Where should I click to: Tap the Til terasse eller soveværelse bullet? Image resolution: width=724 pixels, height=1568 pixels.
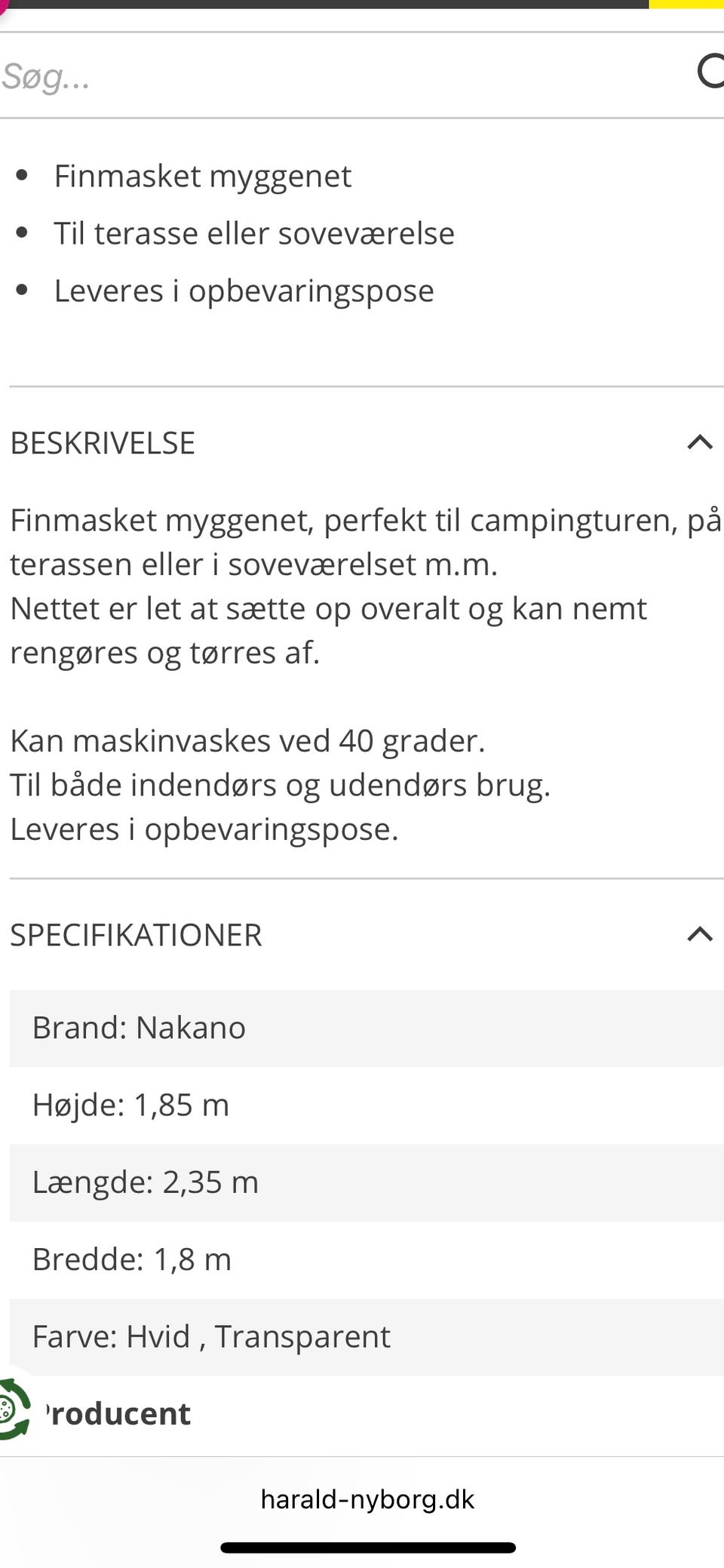coord(254,234)
